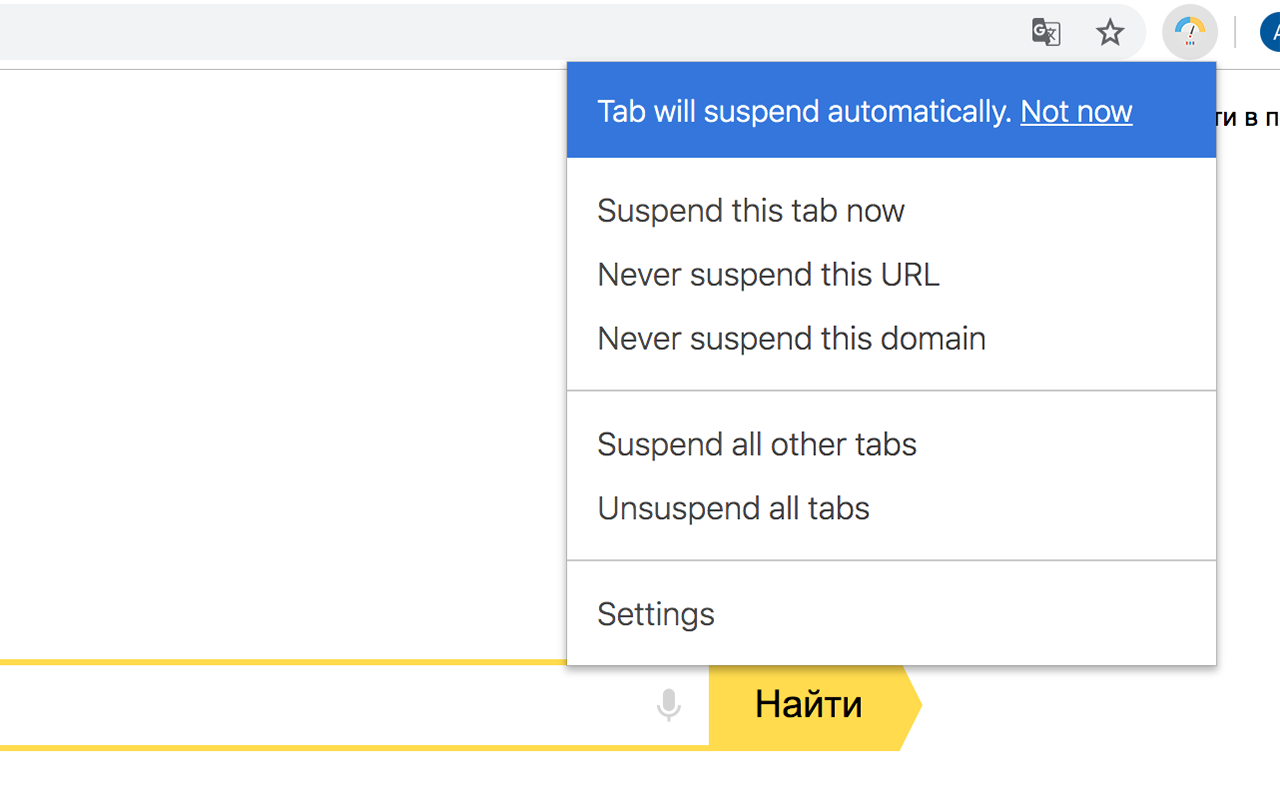Screen dimensions: 1280x800
Task: Open the profile menu via the blue avatar
Action: pos(1271,32)
